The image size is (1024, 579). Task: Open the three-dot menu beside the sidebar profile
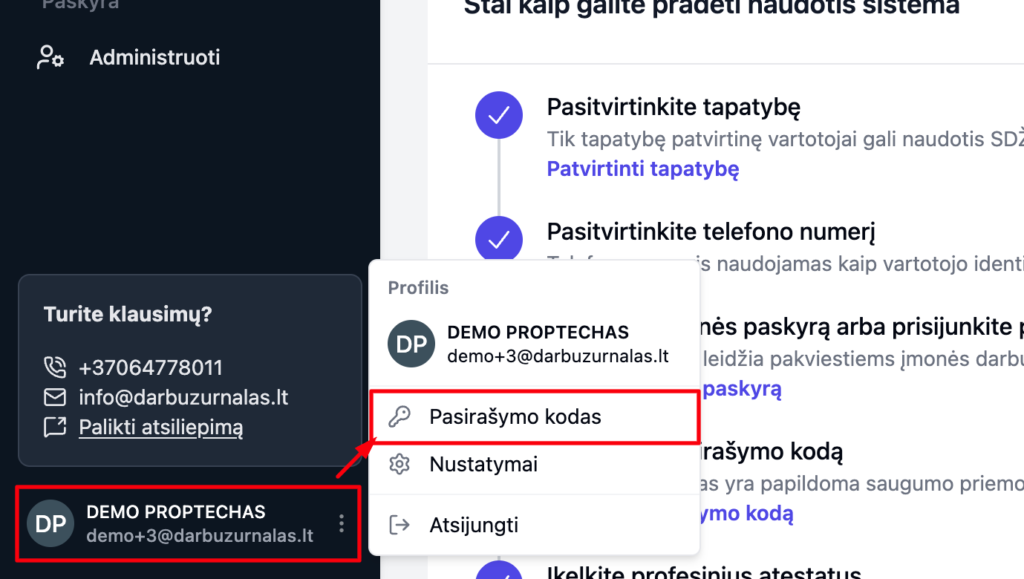341,523
